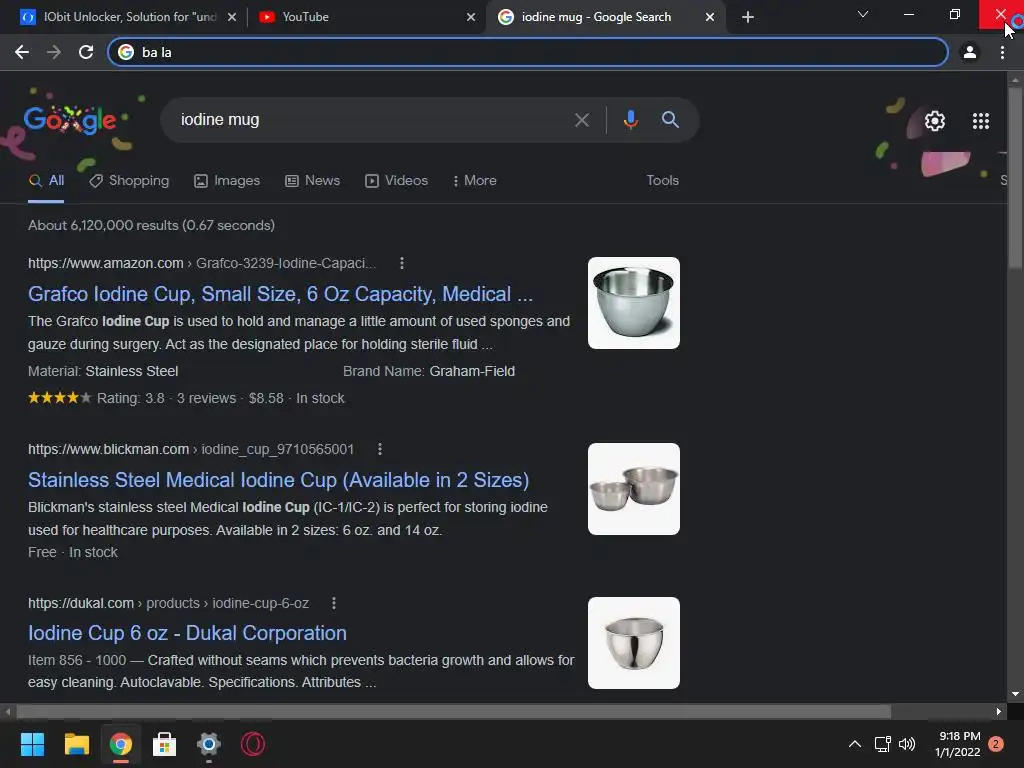Focus the Google search box 'iodine mug'

(372, 120)
